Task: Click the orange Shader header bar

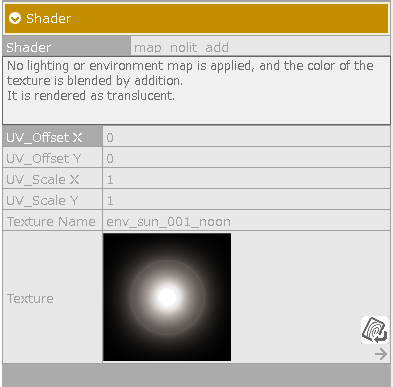Action: coord(196,18)
